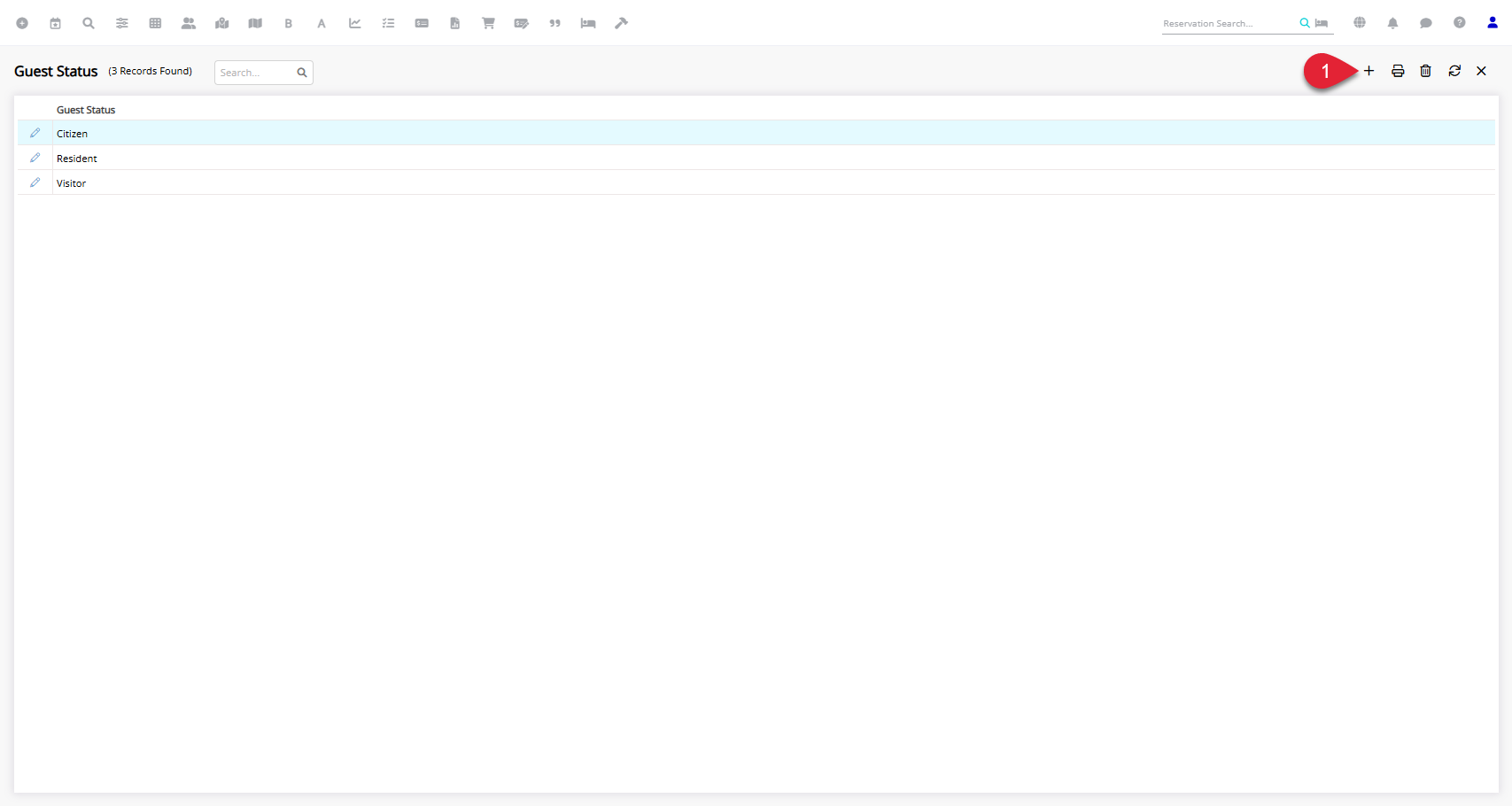The width and height of the screenshot is (1512, 806).
Task: Open the notifications bell
Action: pos(1393,24)
